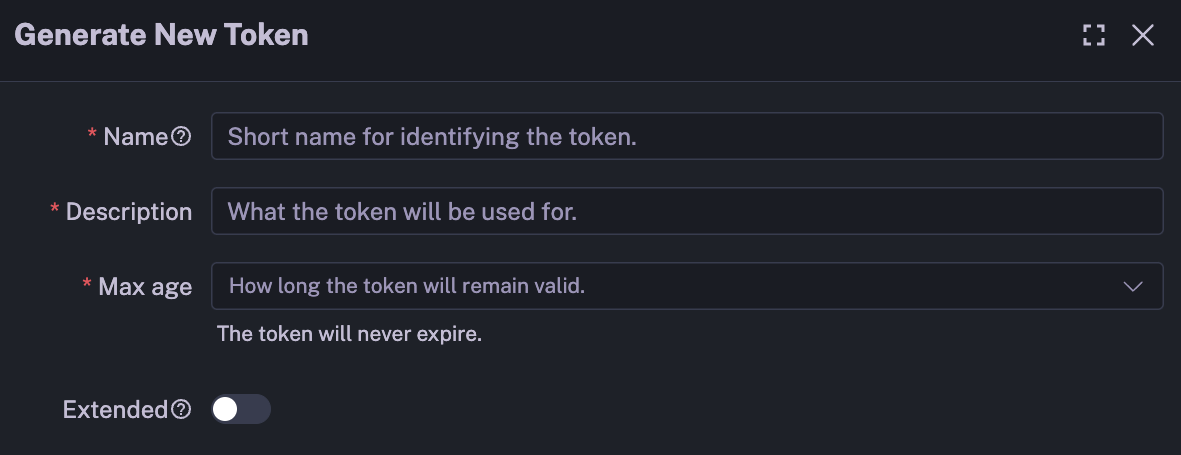Click the Max age field label
The image size is (1181, 455).
point(145,287)
